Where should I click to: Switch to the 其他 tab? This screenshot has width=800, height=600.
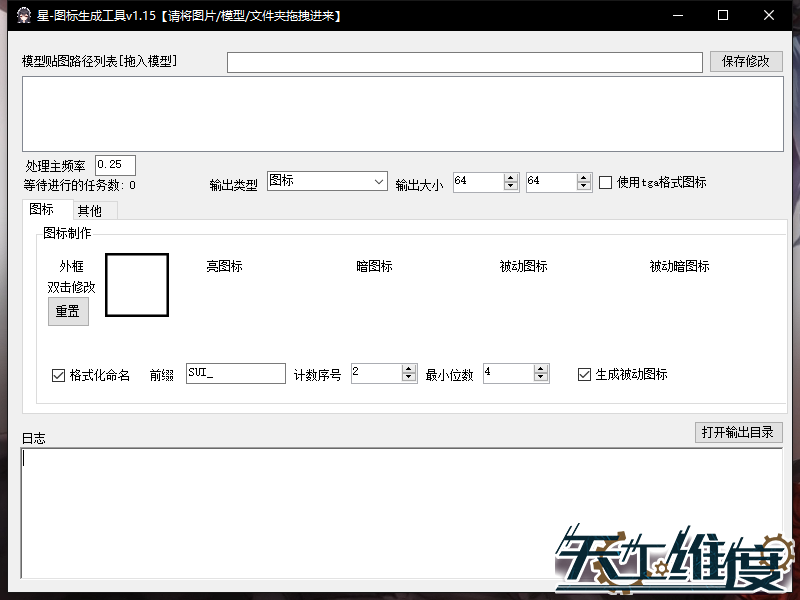(x=92, y=211)
